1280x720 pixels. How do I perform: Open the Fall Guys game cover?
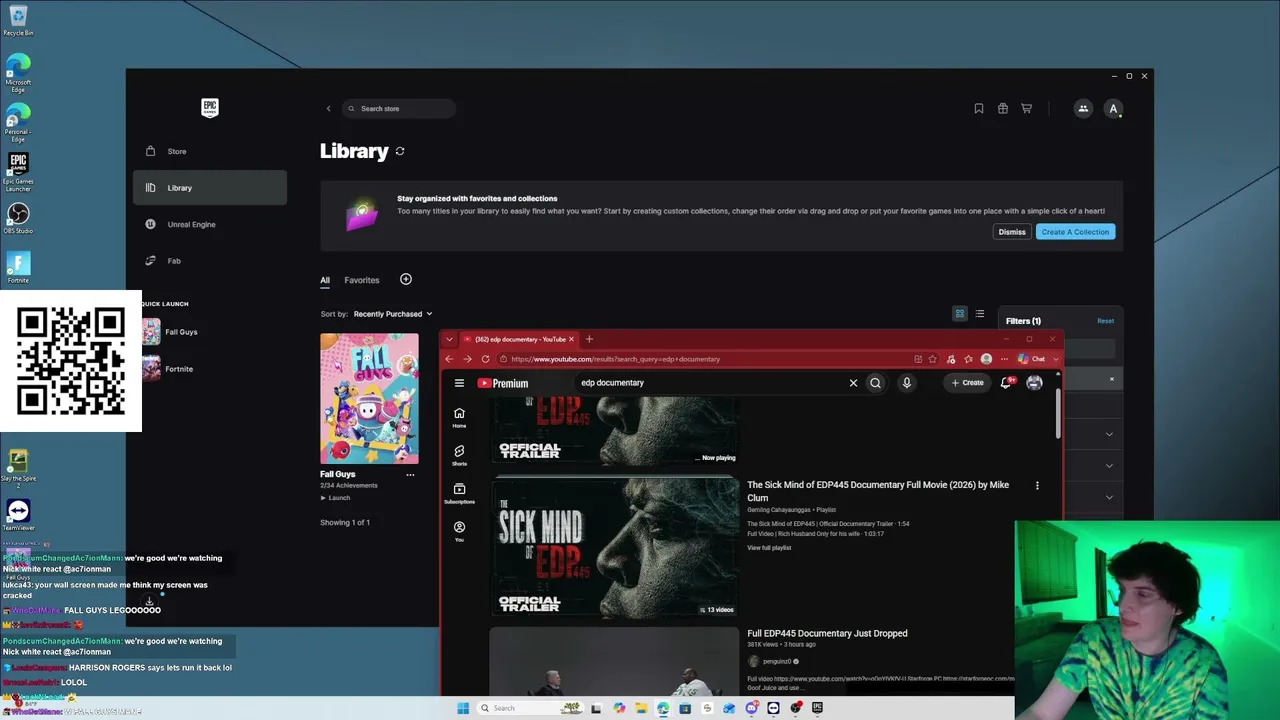[369, 399]
